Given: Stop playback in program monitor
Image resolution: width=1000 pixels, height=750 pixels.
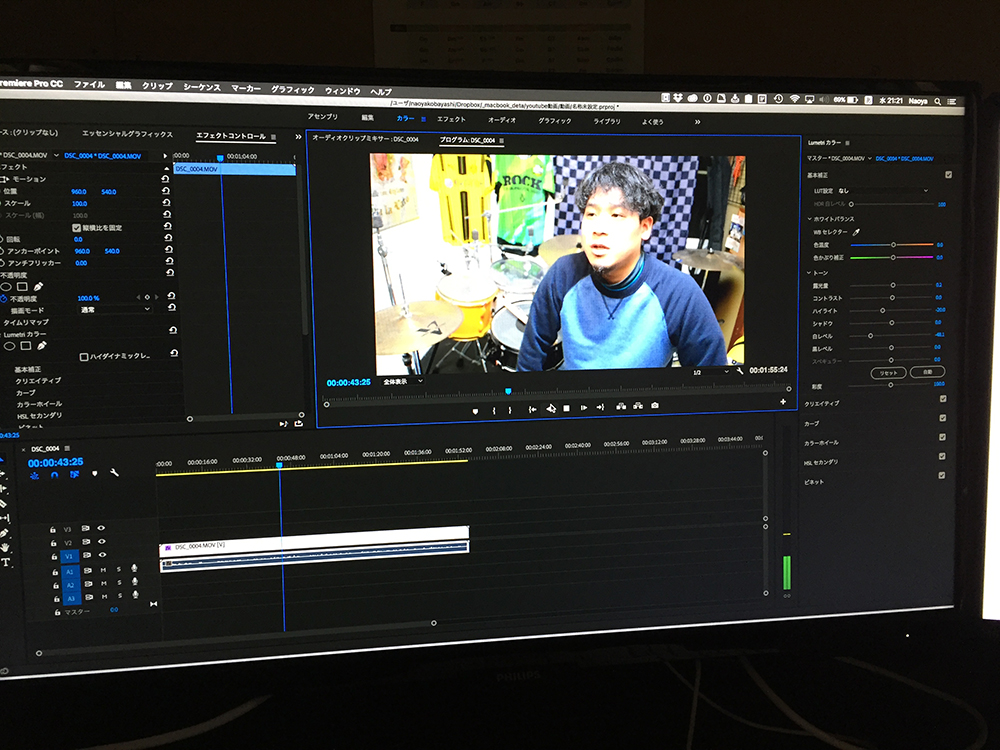Looking at the screenshot, I should (x=566, y=408).
